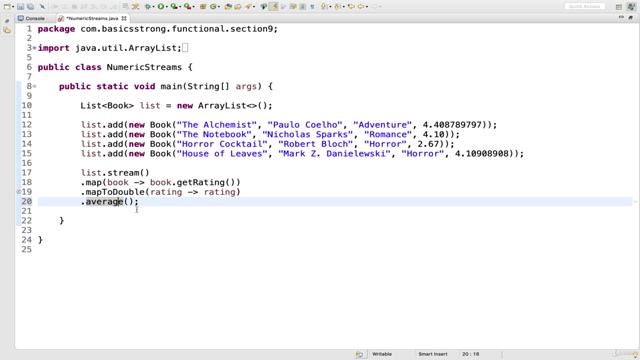This screenshot has width=640, height=360.
Task: Click the New Java Package icon
Action: pyautogui.click(x=203, y=7)
